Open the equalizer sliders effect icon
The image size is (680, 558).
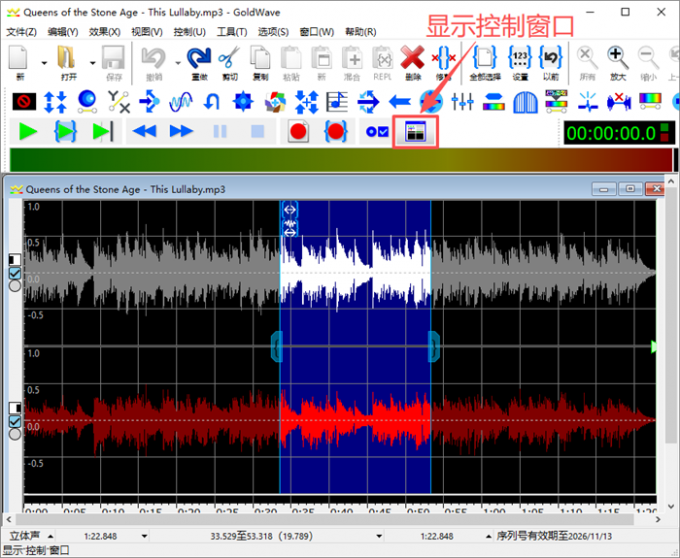[462, 102]
